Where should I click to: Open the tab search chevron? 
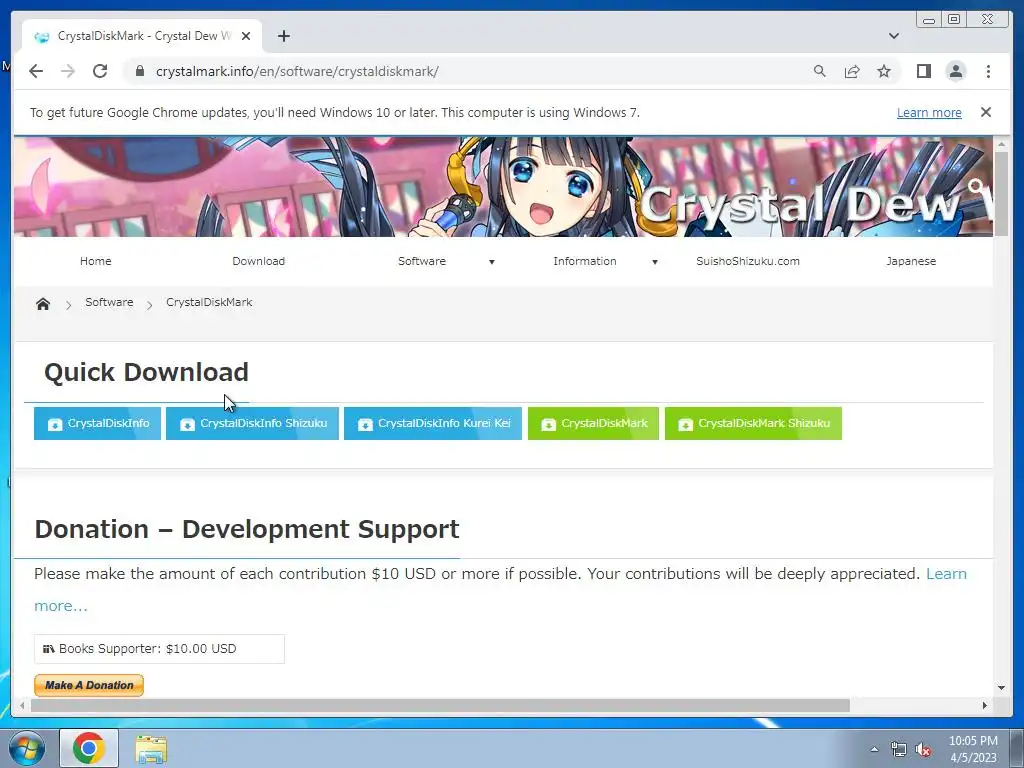point(894,36)
